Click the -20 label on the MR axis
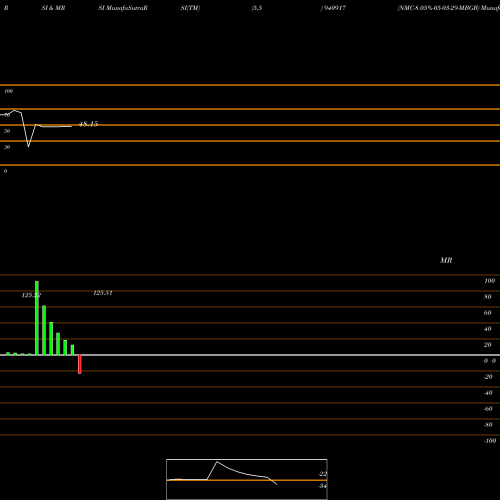This screenshot has width=500, height=500. (488, 377)
